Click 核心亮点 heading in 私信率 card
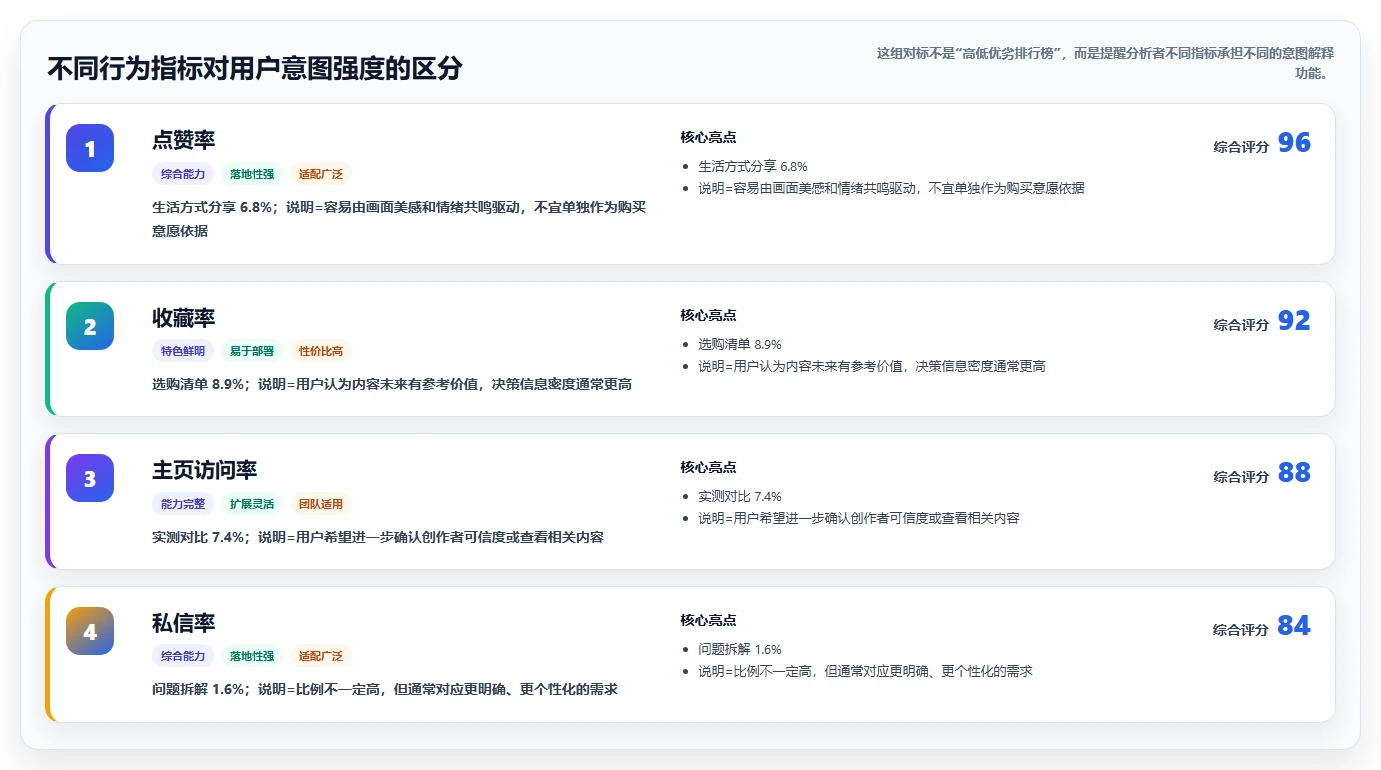The height and width of the screenshot is (770, 1381). click(708, 620)
